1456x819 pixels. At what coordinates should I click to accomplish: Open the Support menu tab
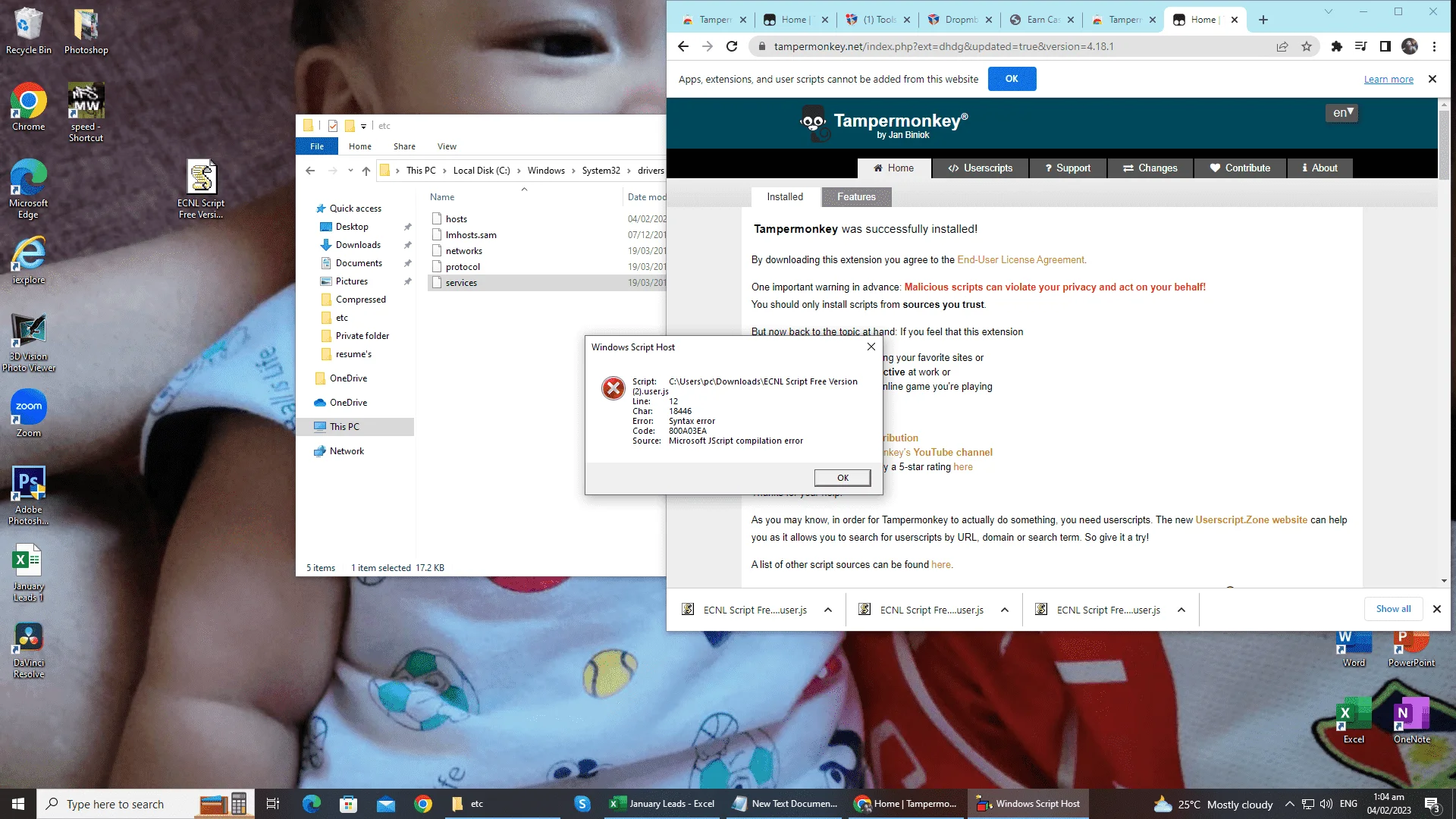click(x=1068, y=168)
